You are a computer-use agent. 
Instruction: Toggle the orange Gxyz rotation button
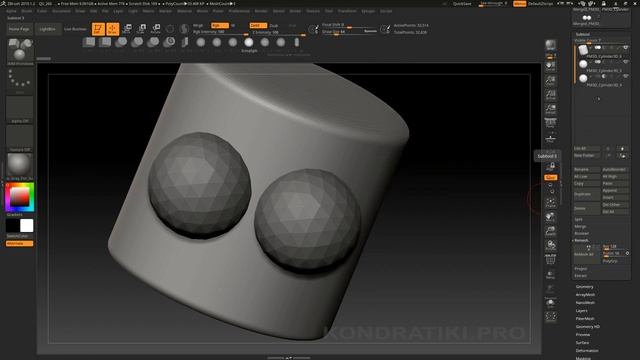tap(551, 178)
